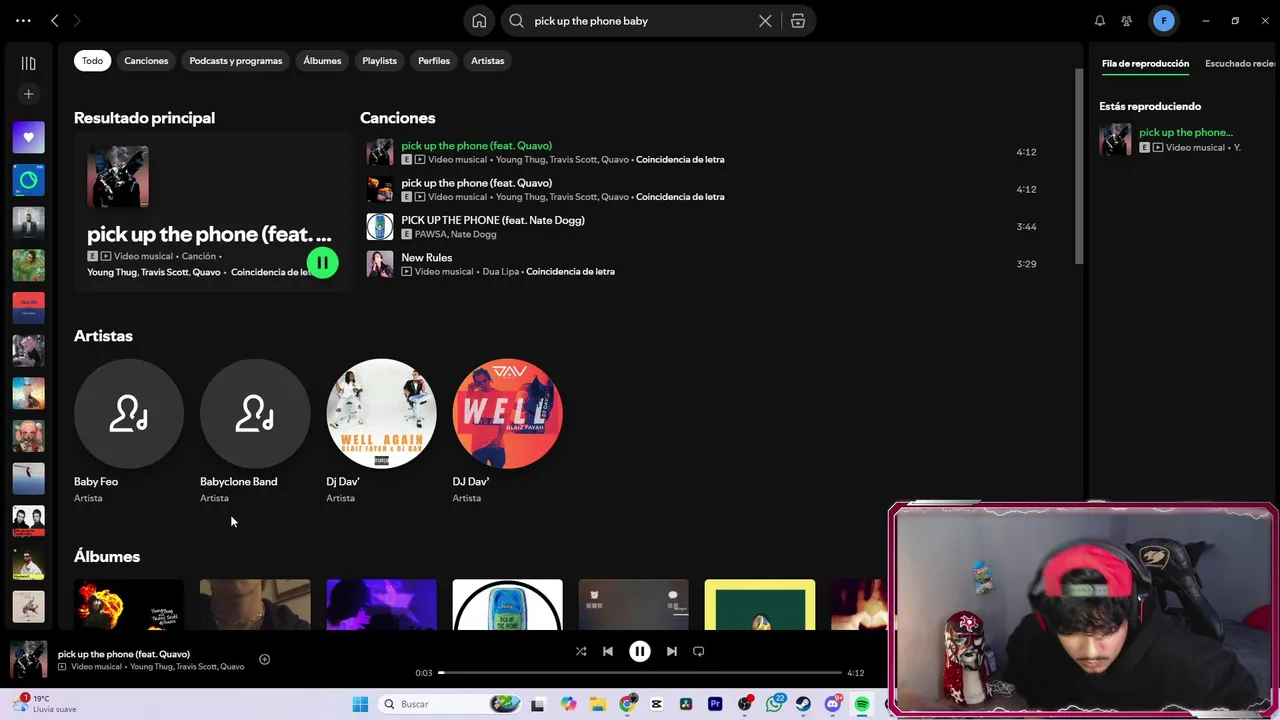1280x720 pixels.
Task: Open the profile avatar F
Action: click(x=1164, y=21)
